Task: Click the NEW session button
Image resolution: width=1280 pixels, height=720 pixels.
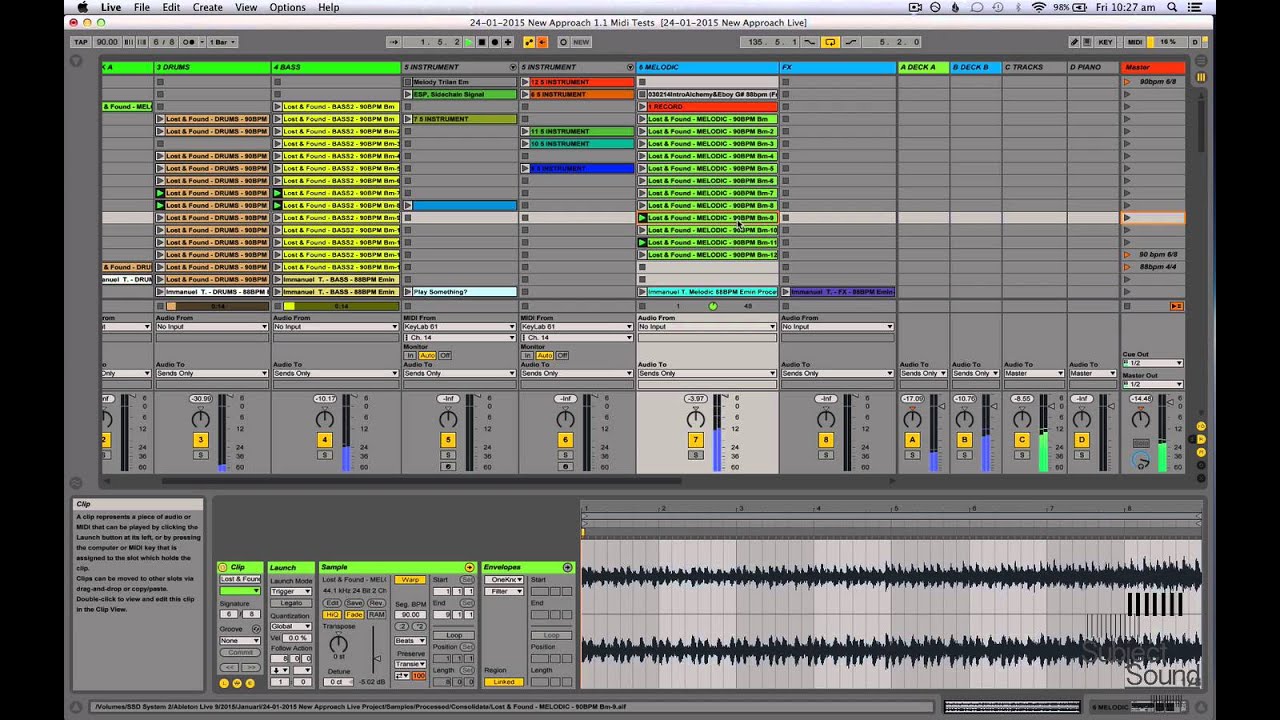Action: click(x=581, y=42)
